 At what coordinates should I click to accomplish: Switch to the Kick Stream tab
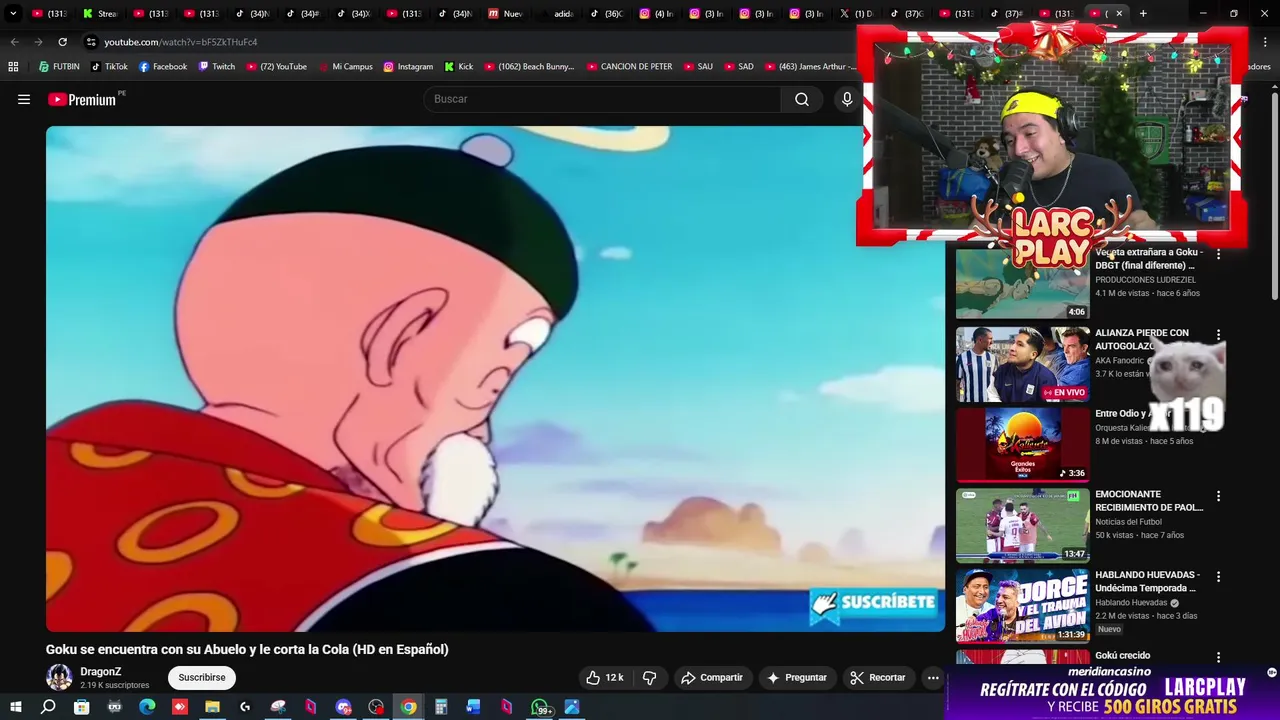point(101,13)
